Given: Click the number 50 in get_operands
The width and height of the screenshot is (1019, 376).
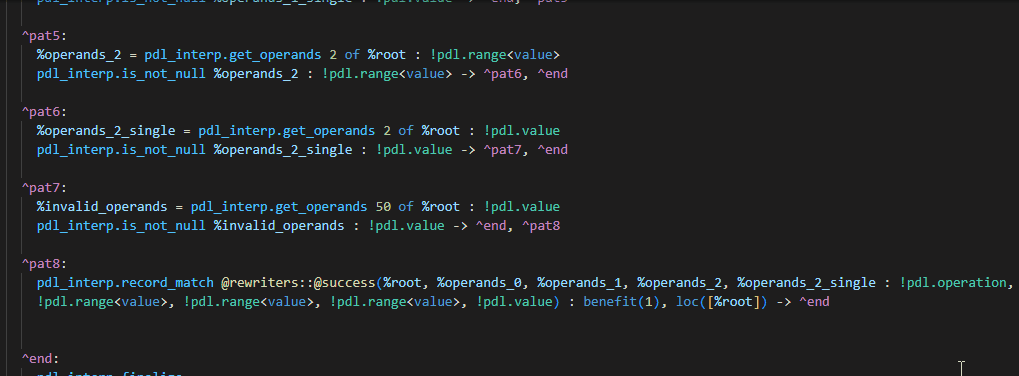Looking at the screenshot, I should point(383,207).
